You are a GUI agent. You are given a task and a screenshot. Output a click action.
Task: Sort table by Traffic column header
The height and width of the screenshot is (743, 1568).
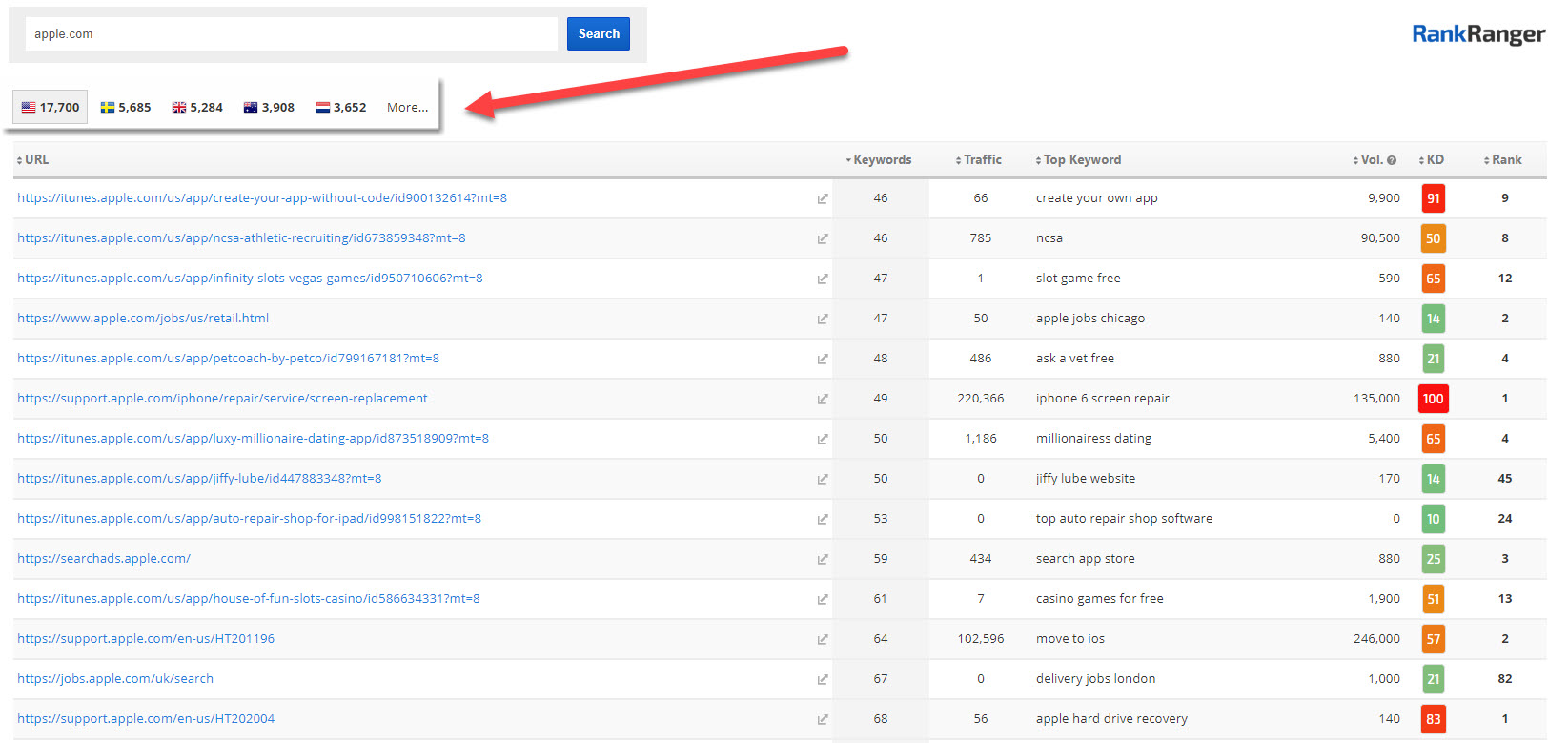point(981,160)
